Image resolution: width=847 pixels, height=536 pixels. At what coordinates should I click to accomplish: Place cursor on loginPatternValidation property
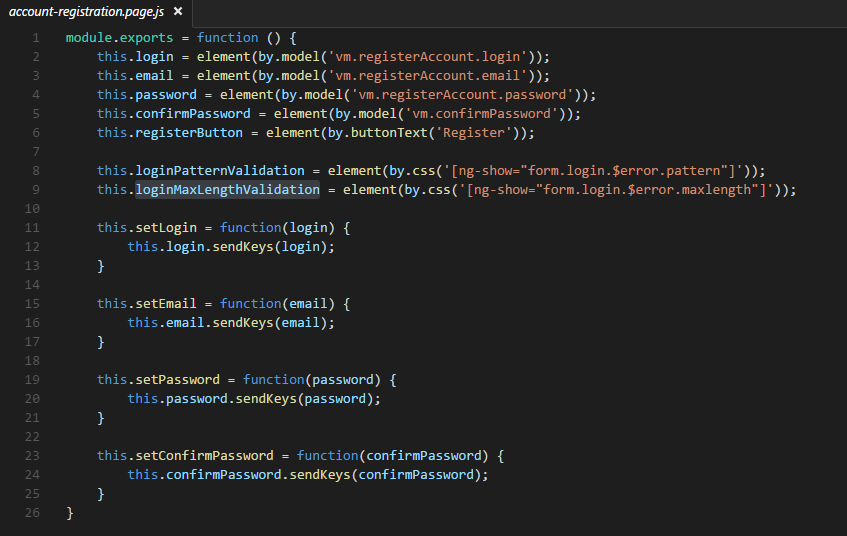tap(220, 171)
